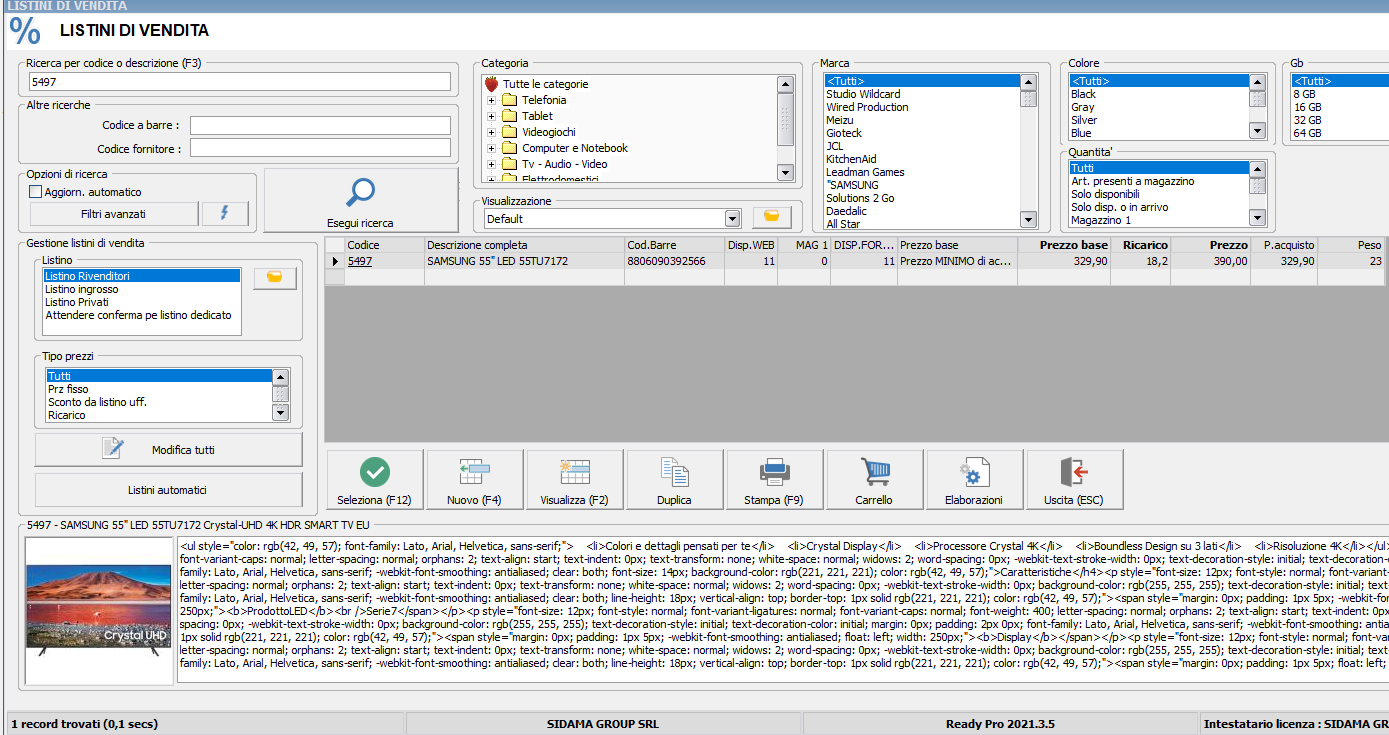Click Uscita (ESC) exit button
Screen dimensions: 1389x735
[x=1075, y=480]
